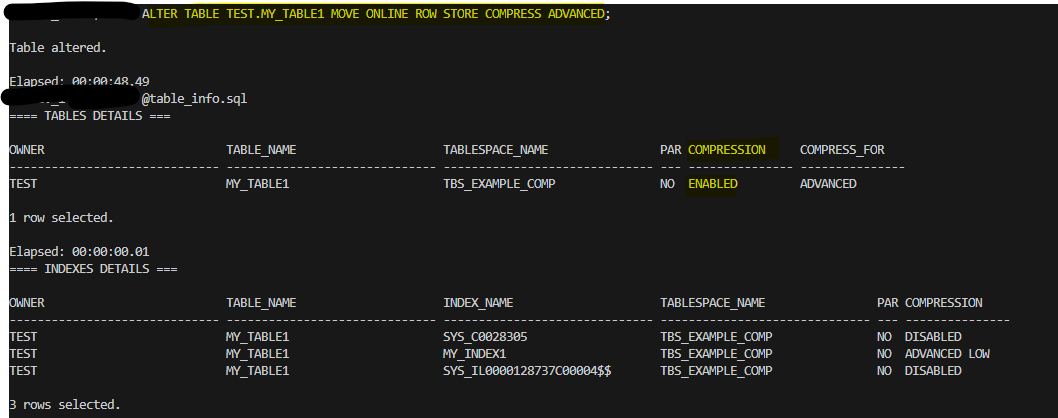Click the '3 rows selected.' message
1058x418 pixels.
(x=65, y=404)
